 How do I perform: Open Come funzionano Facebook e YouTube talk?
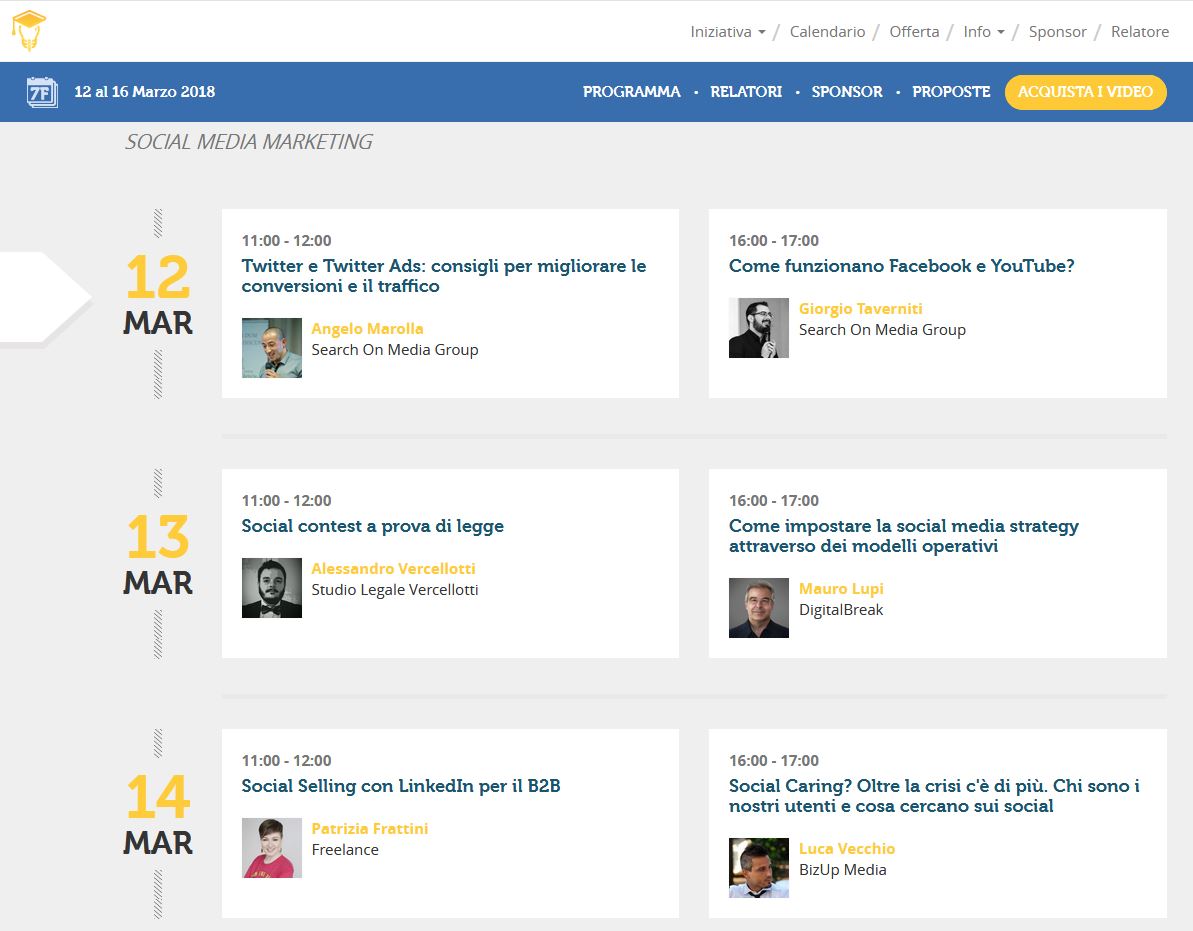point(902,266)
